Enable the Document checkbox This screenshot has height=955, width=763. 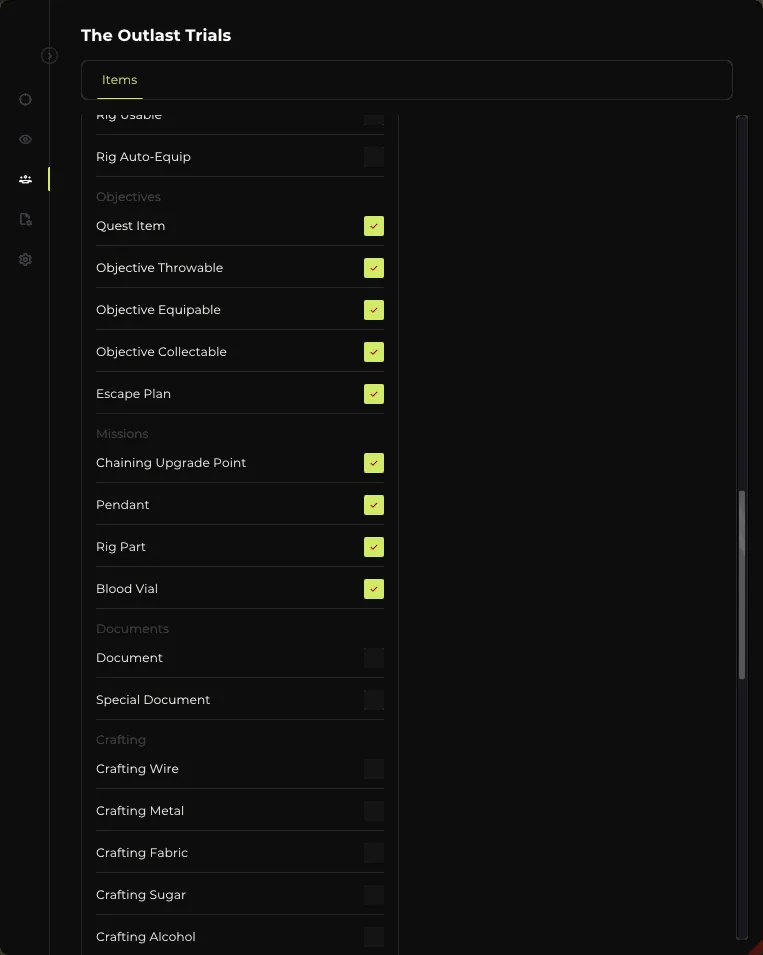point(374,658)
